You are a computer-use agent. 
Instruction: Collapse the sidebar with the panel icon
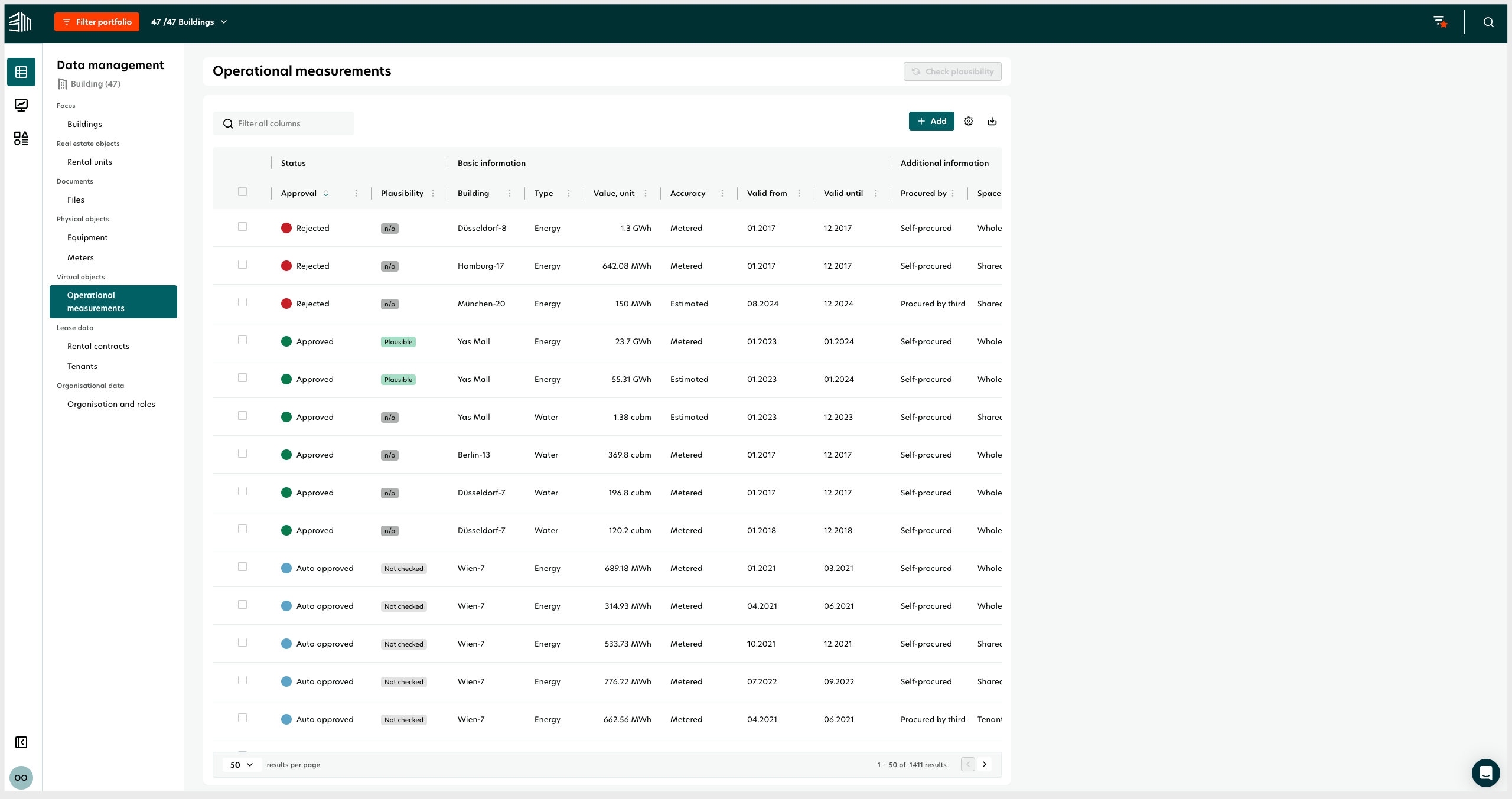tap(21, 742)
